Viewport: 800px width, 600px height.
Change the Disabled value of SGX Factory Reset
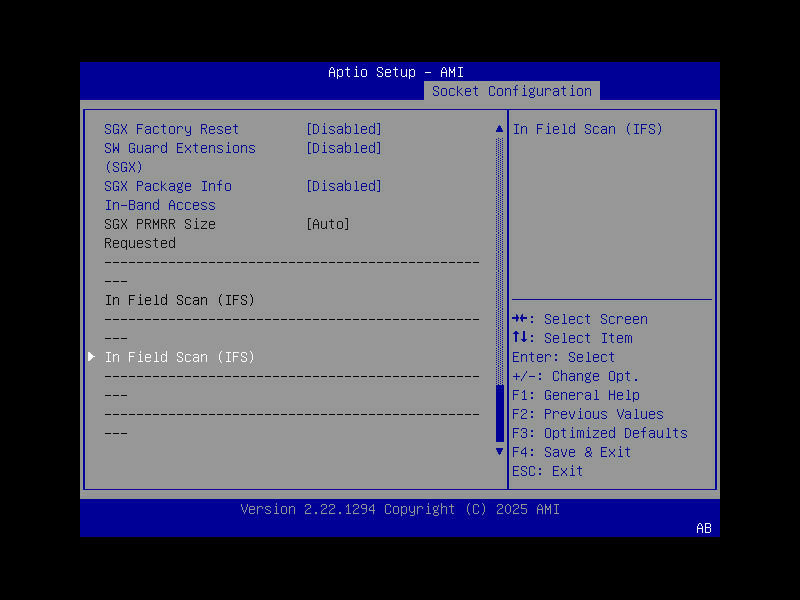(x=343, y=128)
